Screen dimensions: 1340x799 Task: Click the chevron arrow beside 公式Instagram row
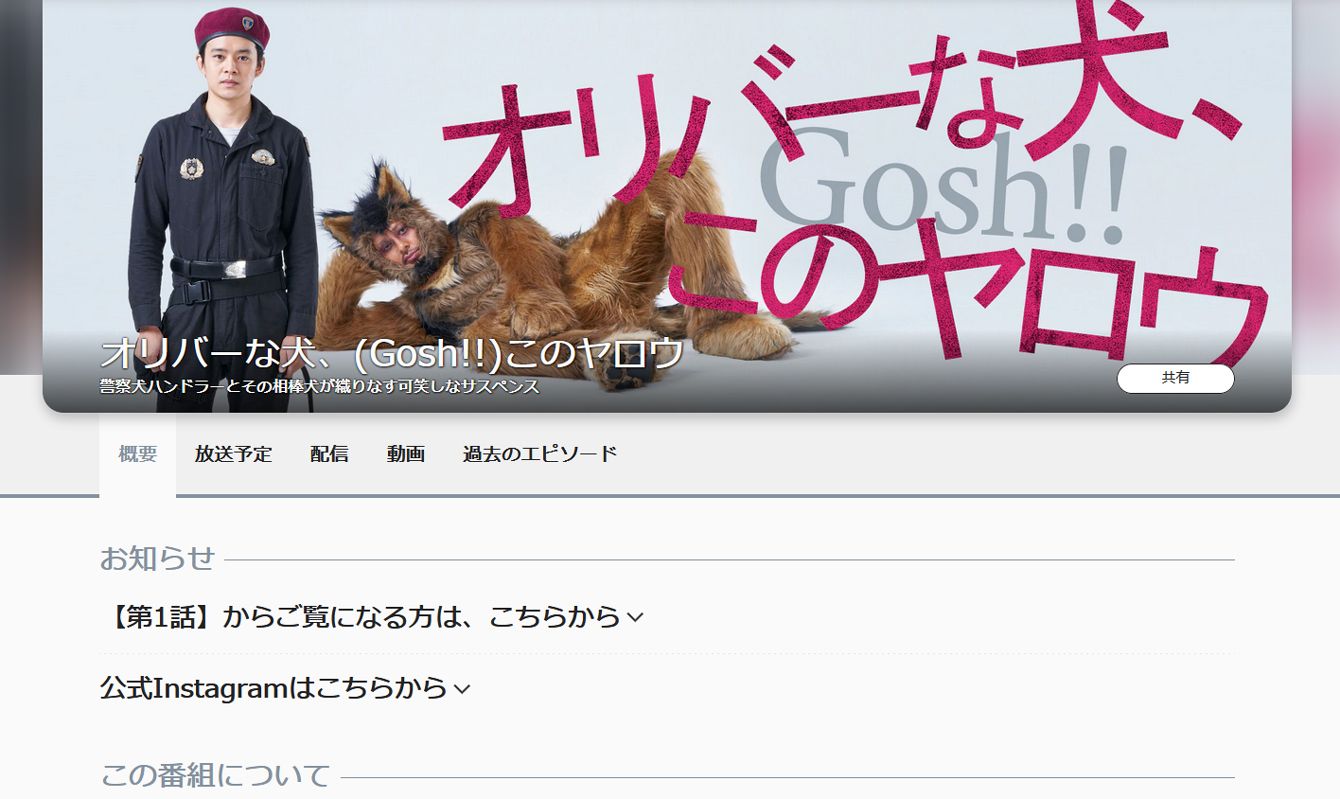(x=461, y=689)
